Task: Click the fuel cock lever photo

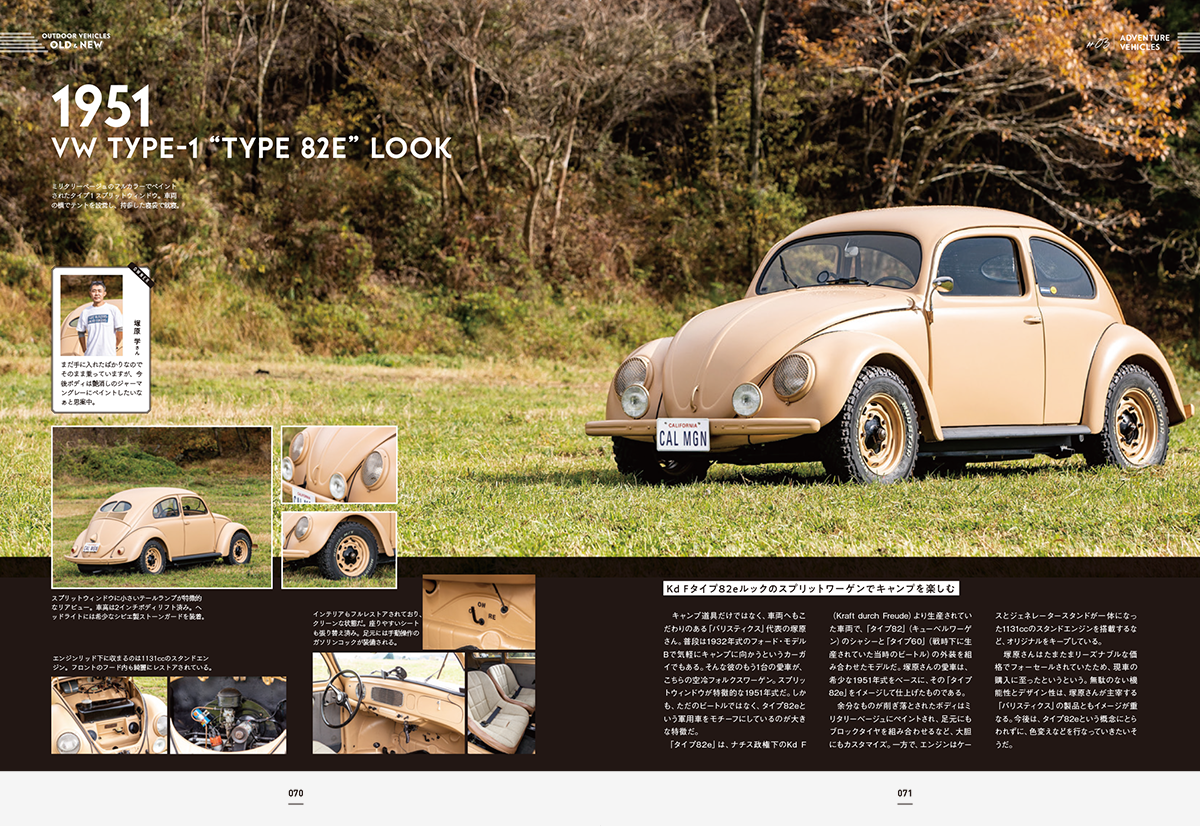Action: pyautogui.click(x=478, y=612)
